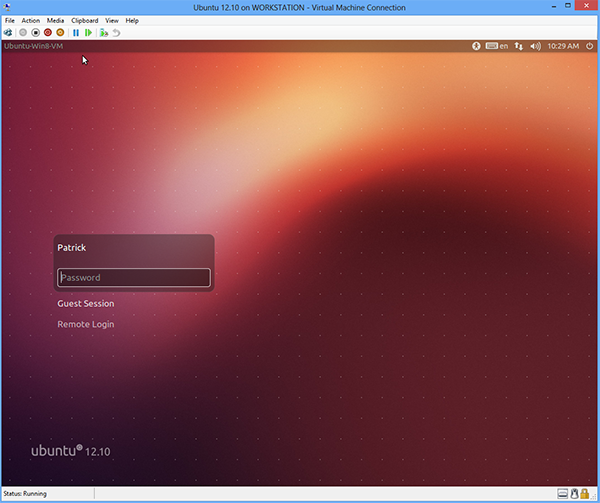
Task: Select Guest Session login option
Action: 86,304
